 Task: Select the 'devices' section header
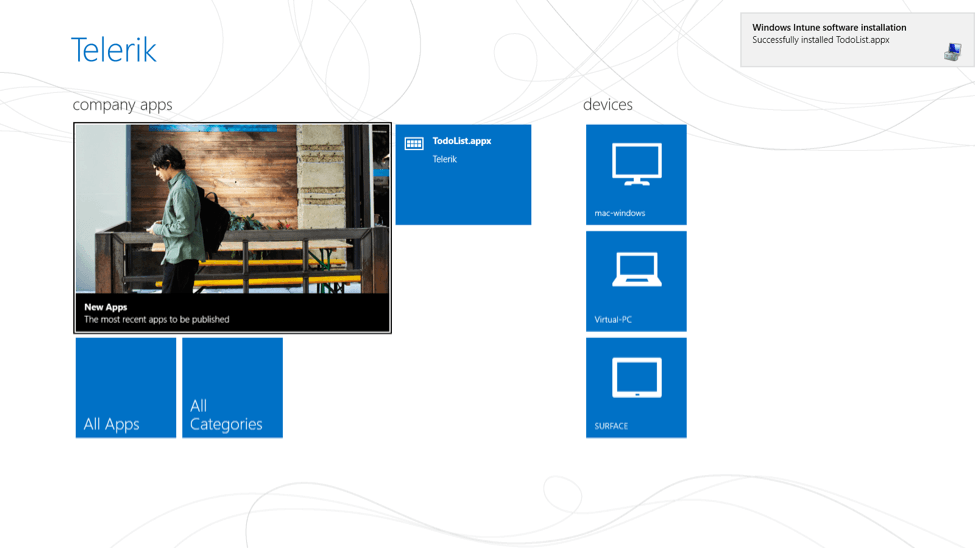point(608,105)
